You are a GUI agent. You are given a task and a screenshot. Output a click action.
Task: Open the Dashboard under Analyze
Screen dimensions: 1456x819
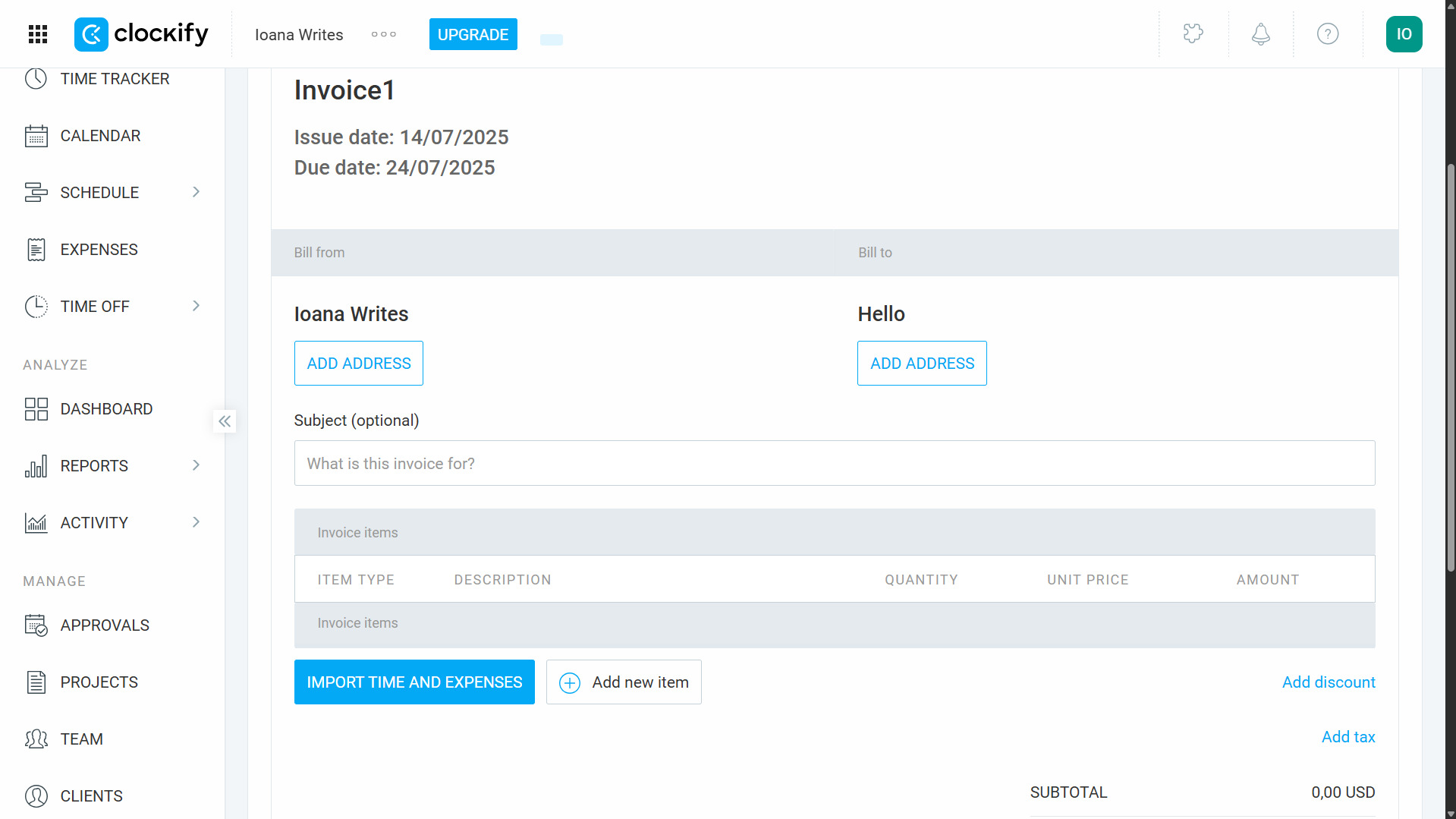pyautogui.click(x=106, y=408)
